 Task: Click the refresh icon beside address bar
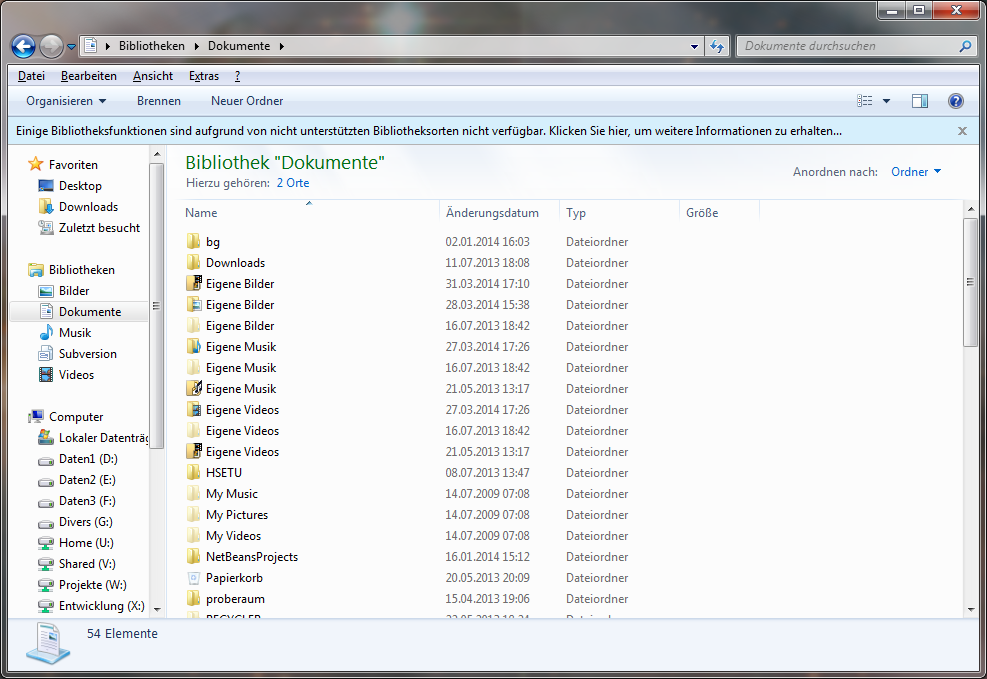[717, 46]
